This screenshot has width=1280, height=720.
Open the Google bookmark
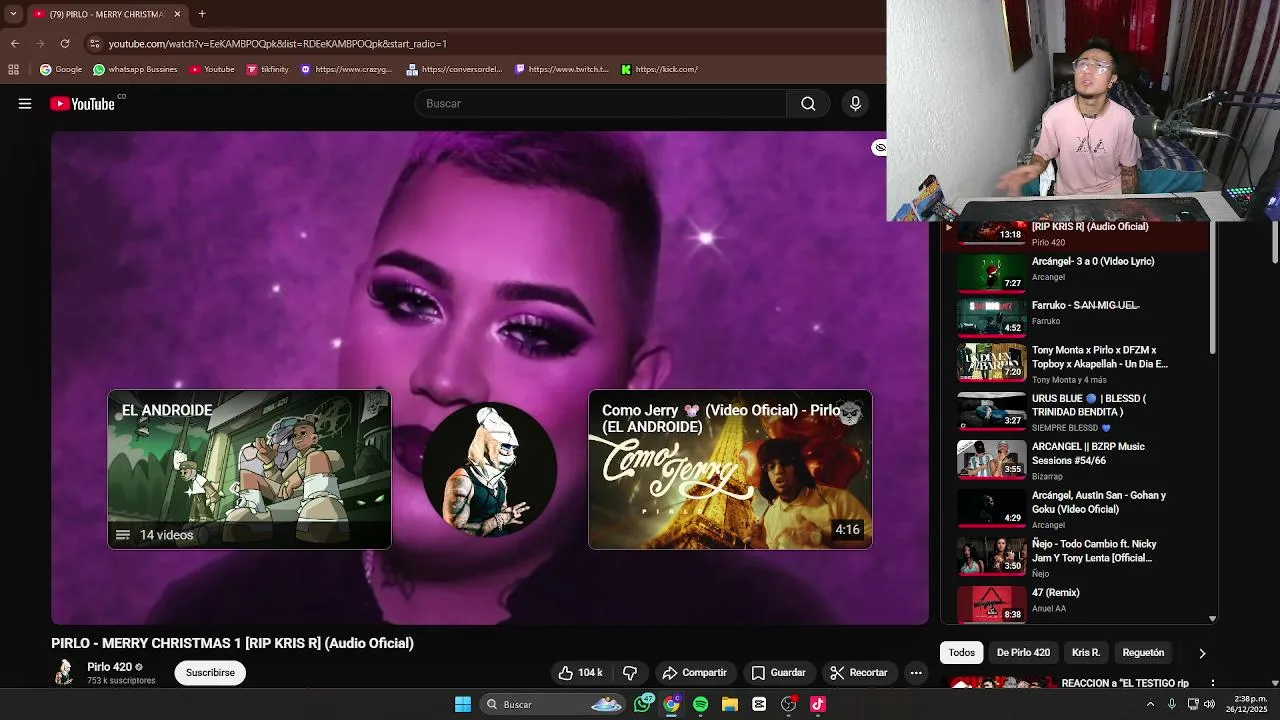tap(61, 69)
